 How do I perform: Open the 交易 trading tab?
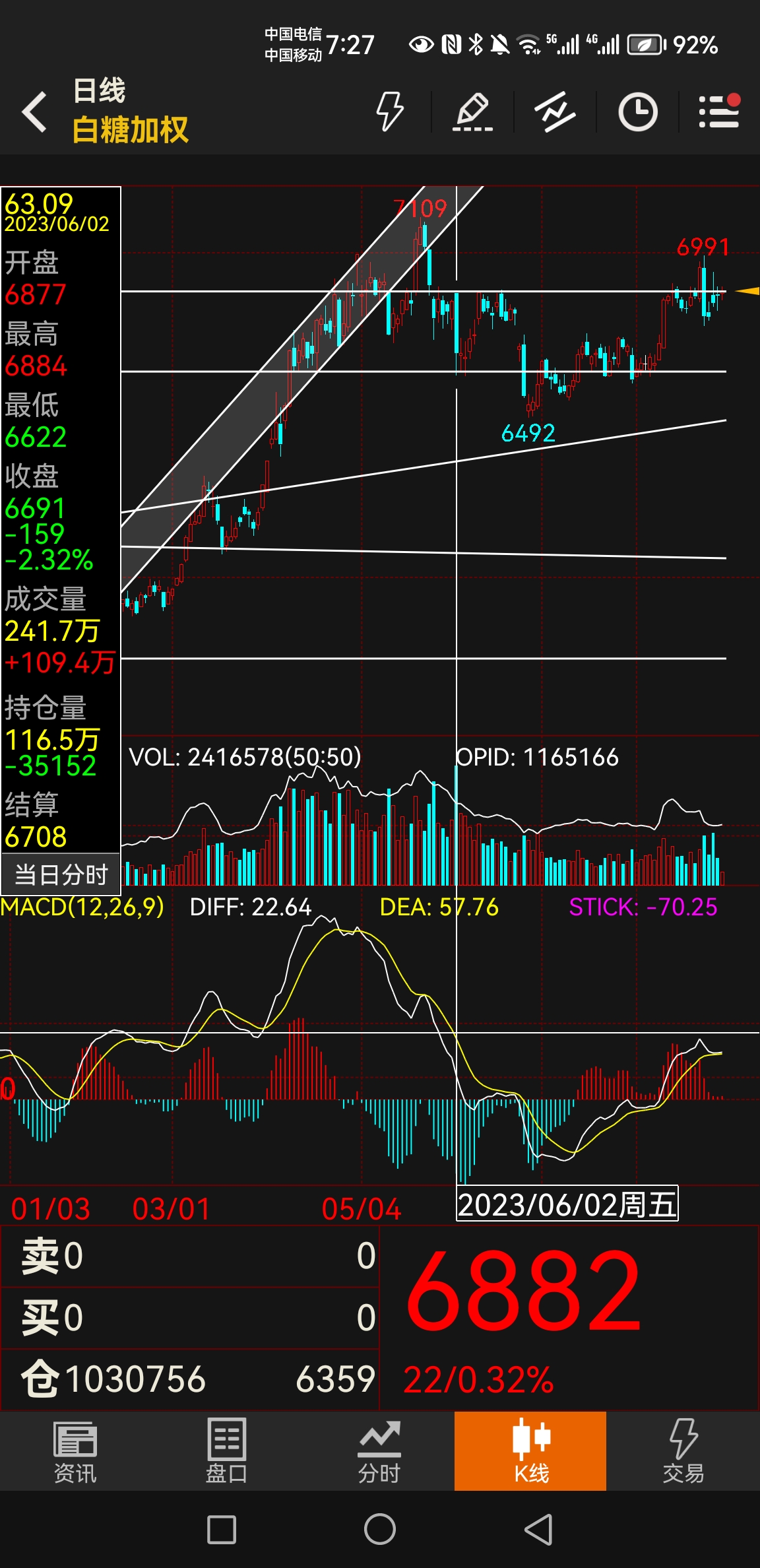tap(683, 1451)
